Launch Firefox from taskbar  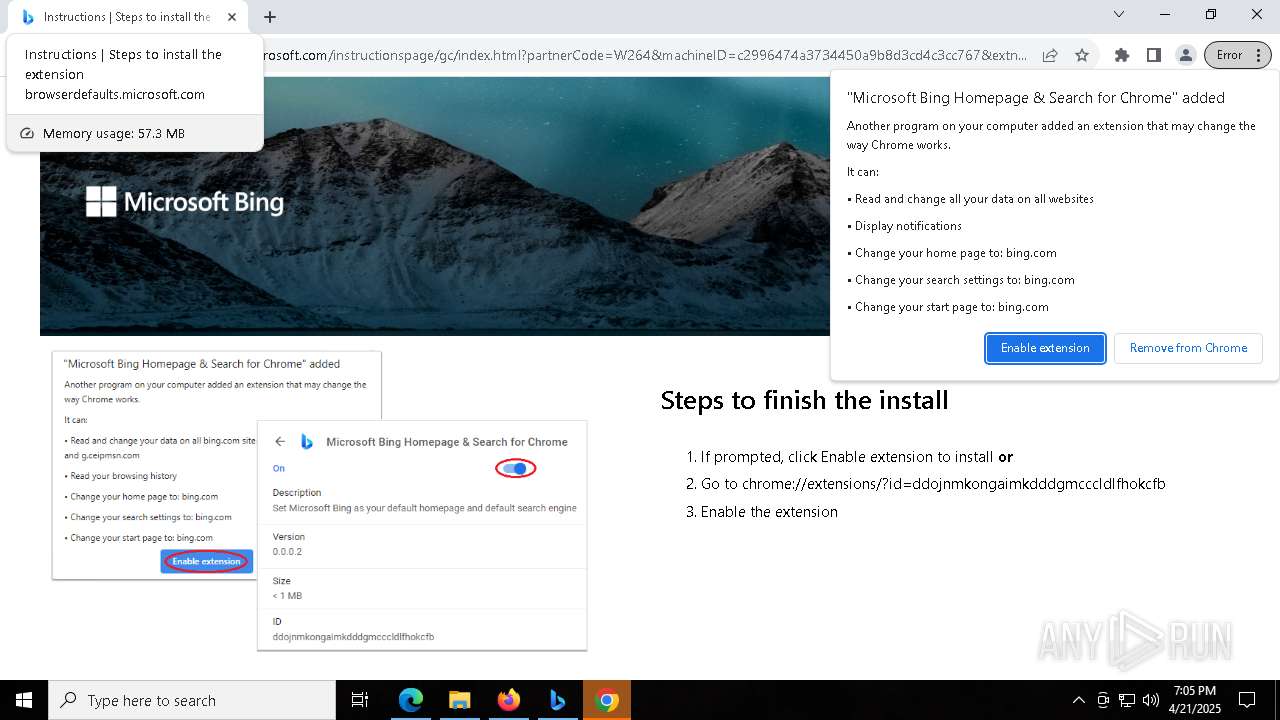(508, 700)
